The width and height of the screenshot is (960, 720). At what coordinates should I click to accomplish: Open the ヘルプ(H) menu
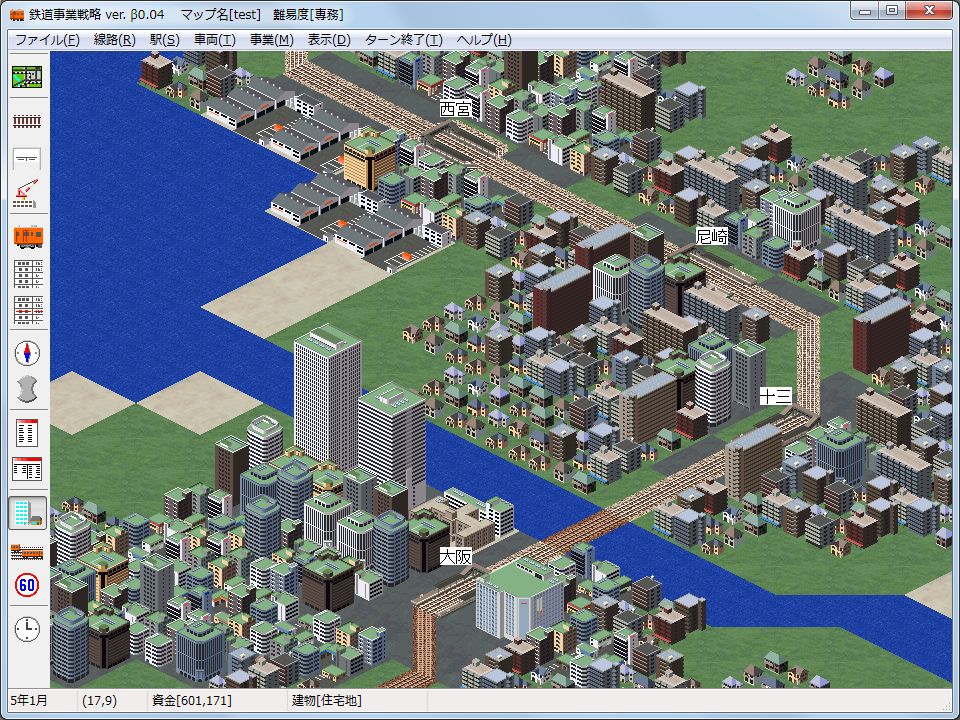pyautogui.click(x=483, y=40)
